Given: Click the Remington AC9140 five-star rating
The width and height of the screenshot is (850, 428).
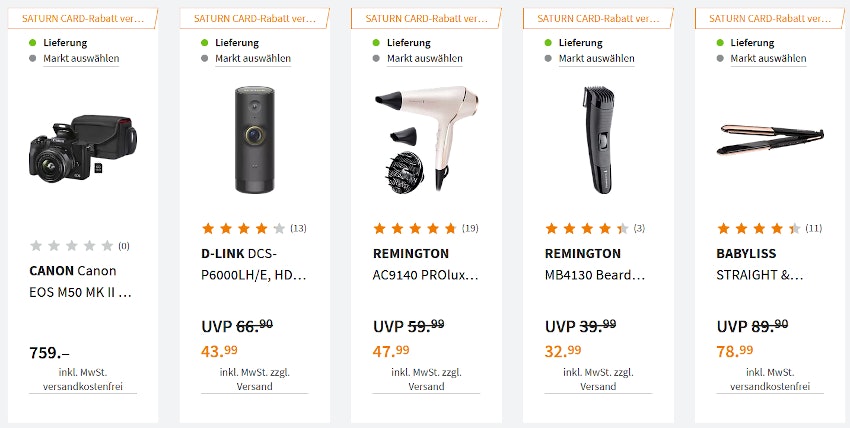Looking at the screenshot, I should (x=415, y=228).
